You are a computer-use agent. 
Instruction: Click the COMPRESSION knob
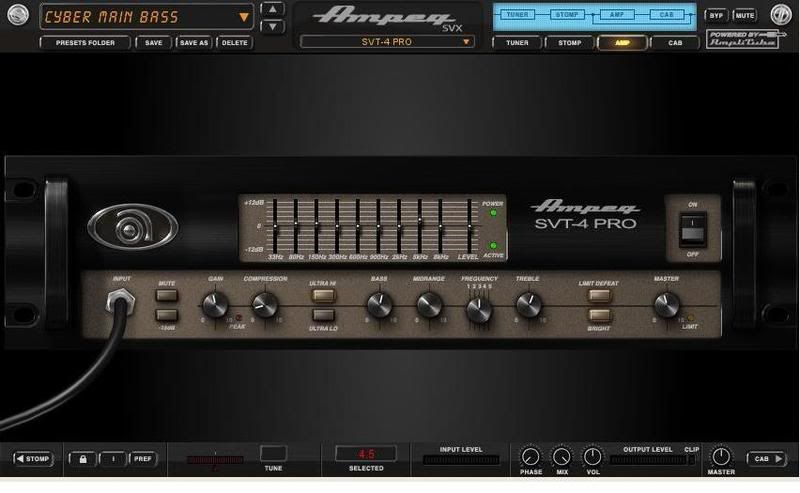tap(265, 305)
